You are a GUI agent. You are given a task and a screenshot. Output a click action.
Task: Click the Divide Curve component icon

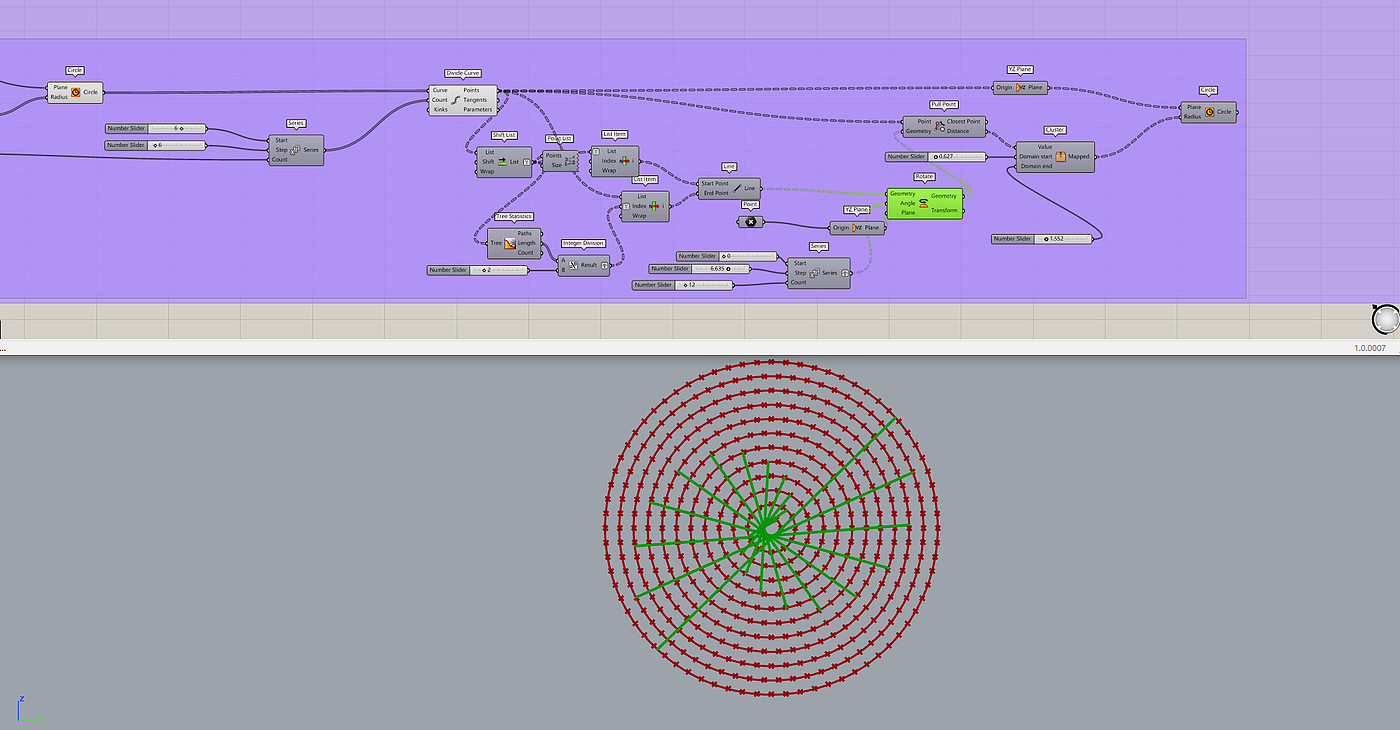click(456, 100)
